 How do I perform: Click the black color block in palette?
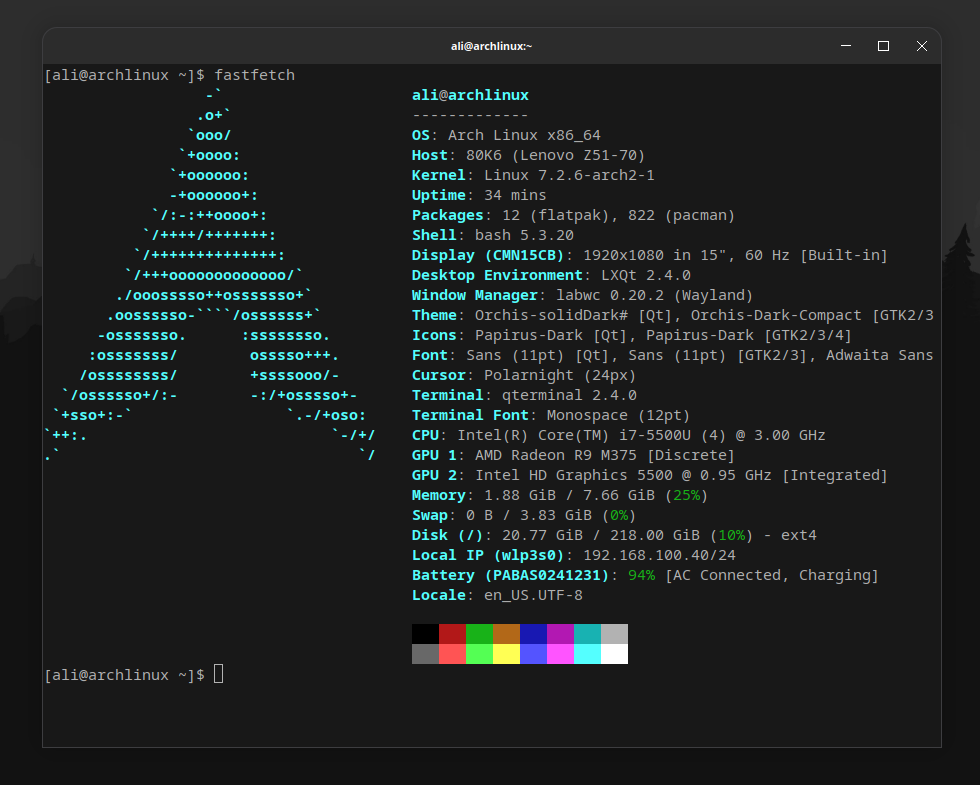point(425,634)
